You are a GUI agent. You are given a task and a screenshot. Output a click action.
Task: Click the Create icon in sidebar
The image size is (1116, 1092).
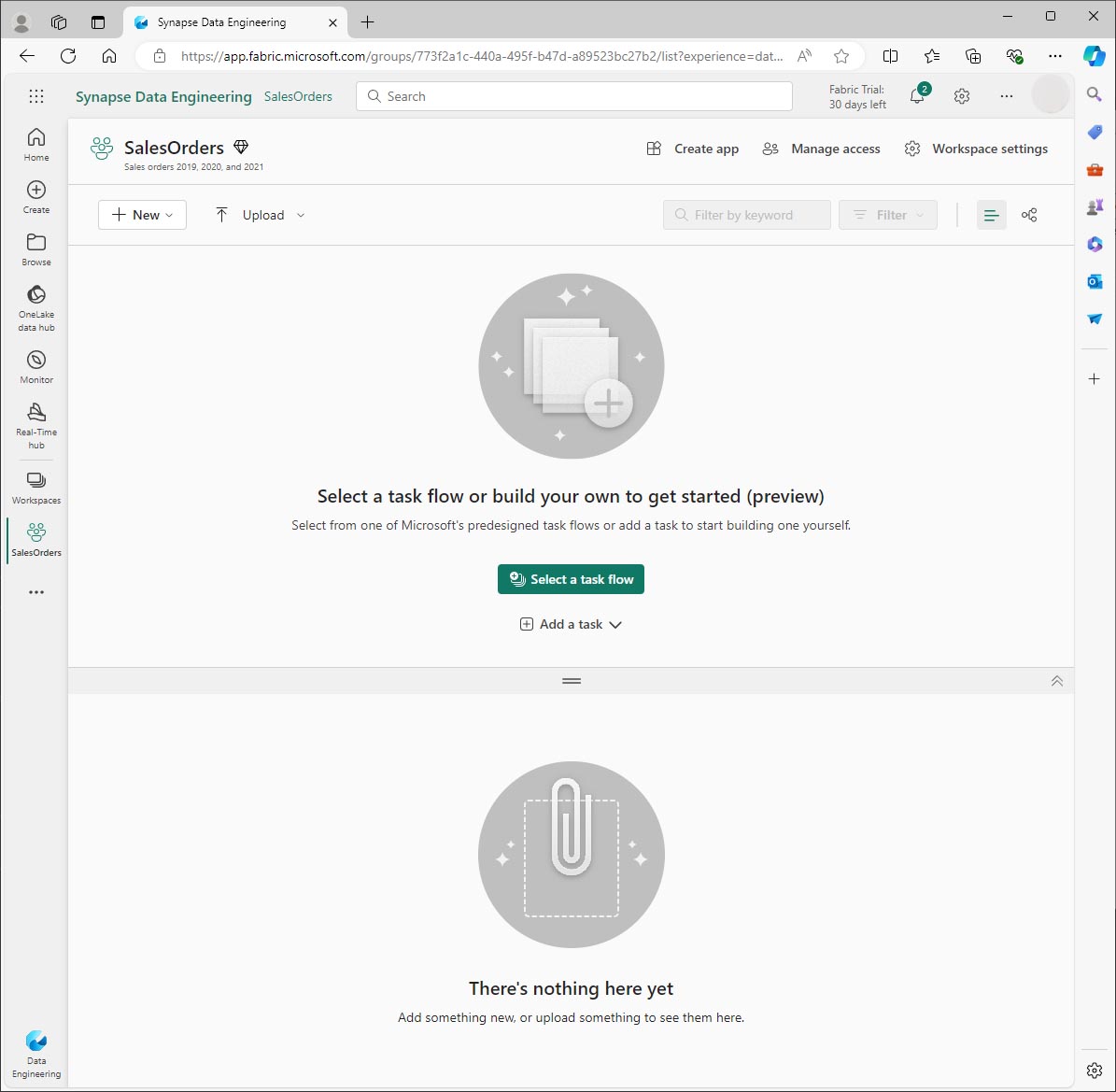(36, 197)
